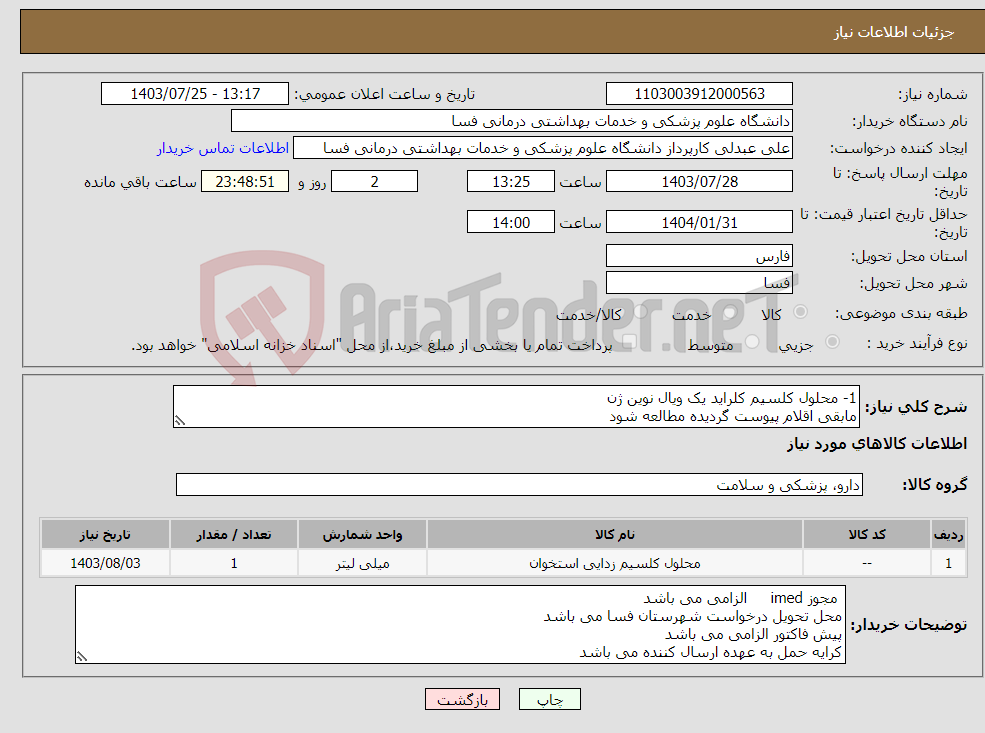Click the row number cell 1
Image resolution: width=985 pixels, height=733 pixels.
(x=948, y=563)
